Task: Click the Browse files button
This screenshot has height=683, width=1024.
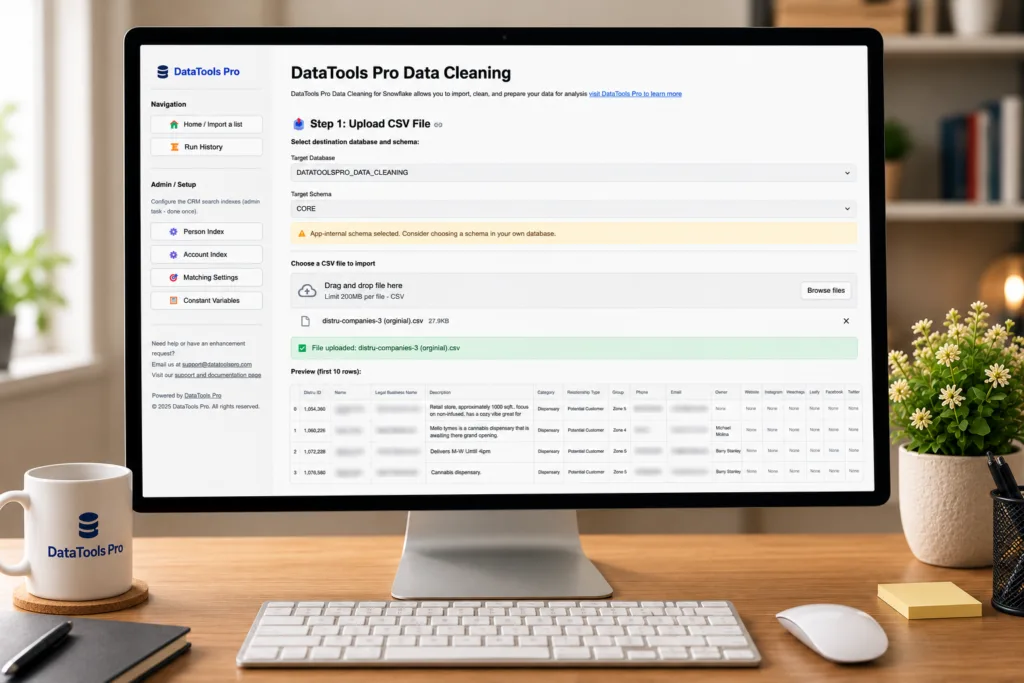Action: [x=825, y=291]
